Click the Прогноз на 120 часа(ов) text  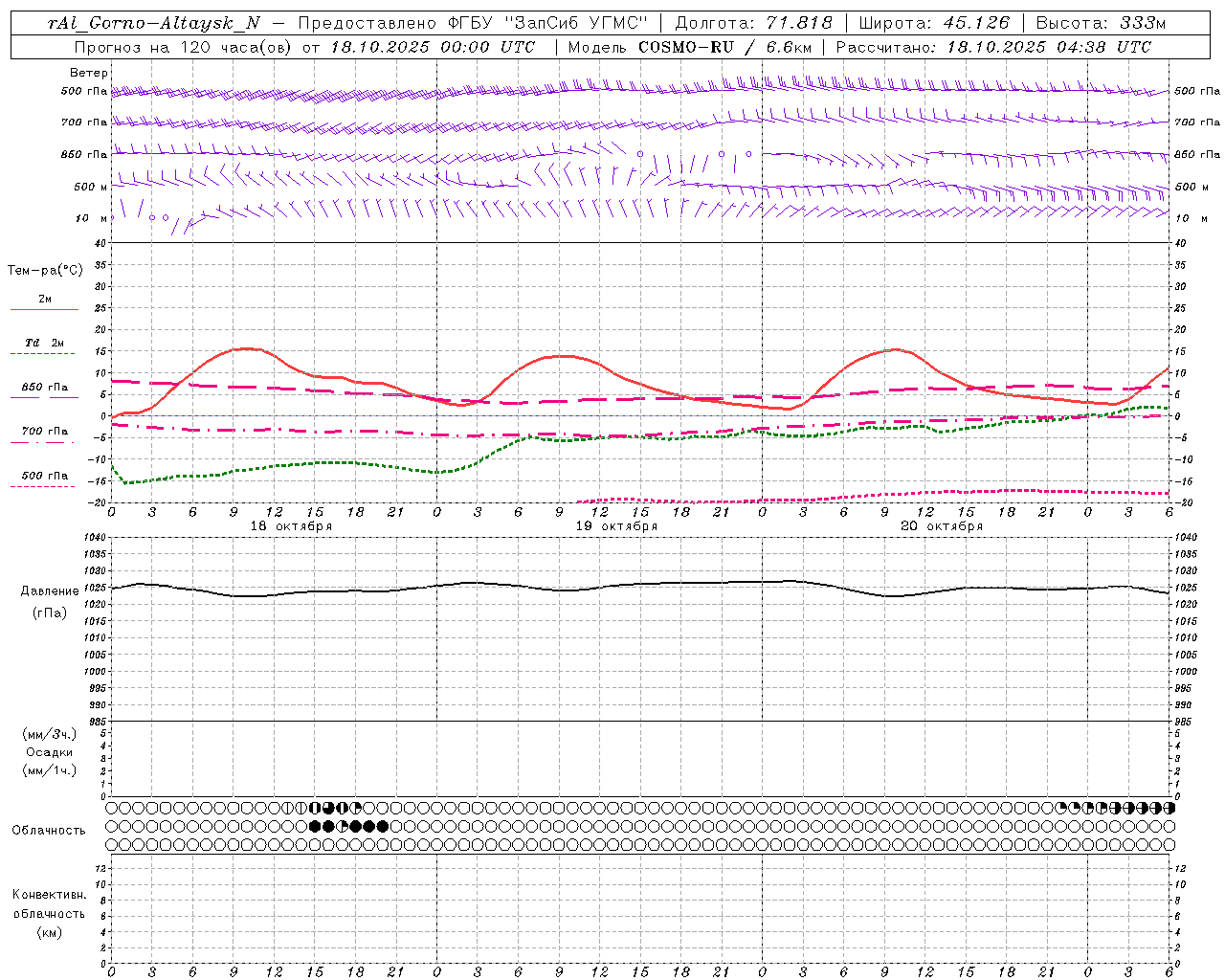click(184, 47)
